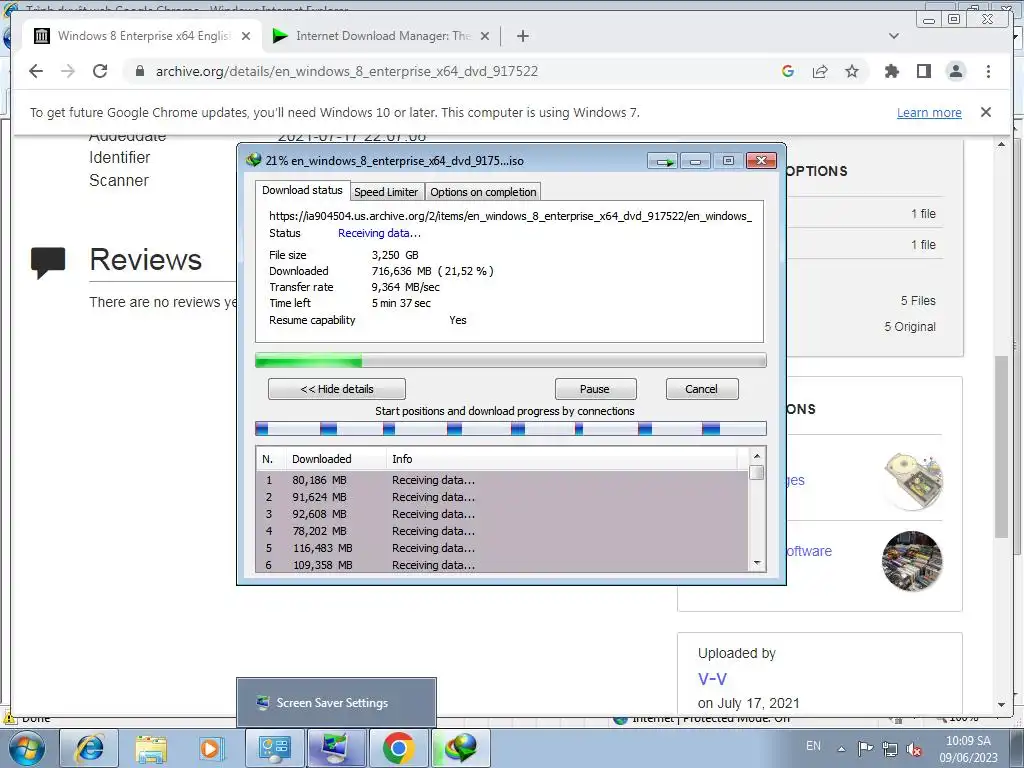Open the IDM taskbar icon
The width and height of the screenshot is (1024, 768).
pos(460,748)
